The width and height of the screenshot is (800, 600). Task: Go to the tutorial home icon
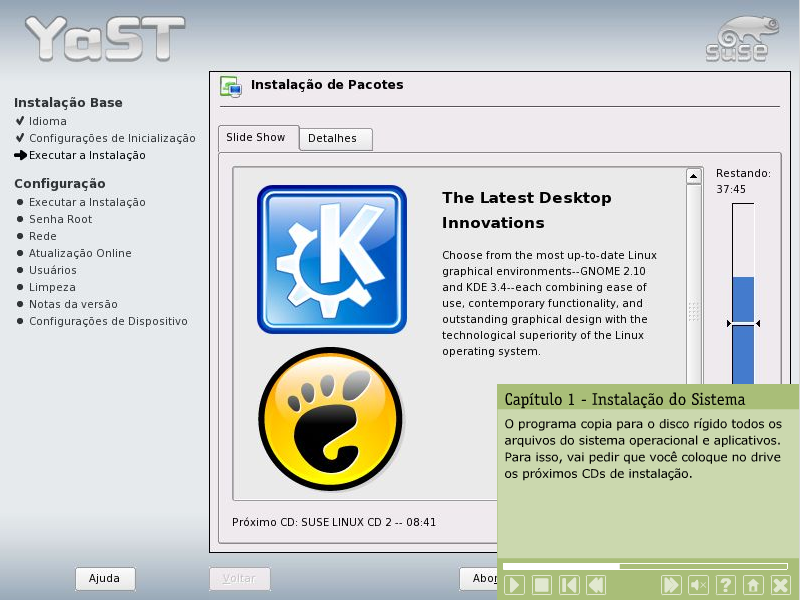click(x=753, y=585)
